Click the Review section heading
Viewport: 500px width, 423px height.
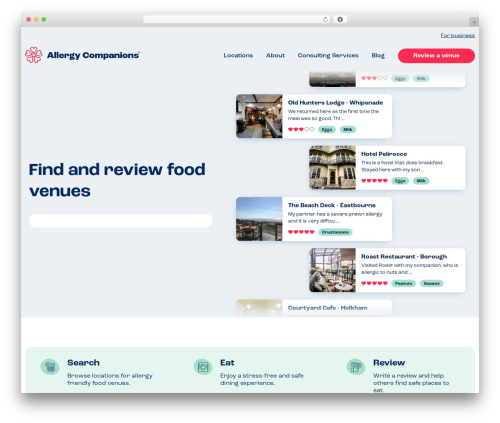point(389,363)
